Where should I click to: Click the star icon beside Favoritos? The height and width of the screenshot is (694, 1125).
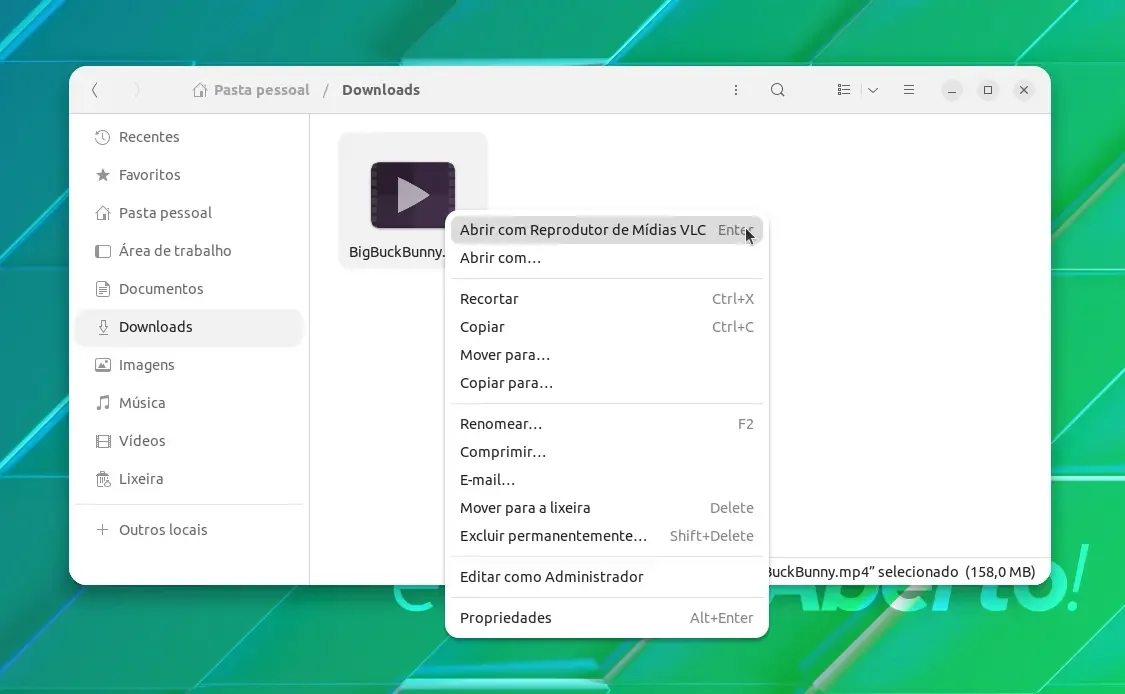coord(103,175)
